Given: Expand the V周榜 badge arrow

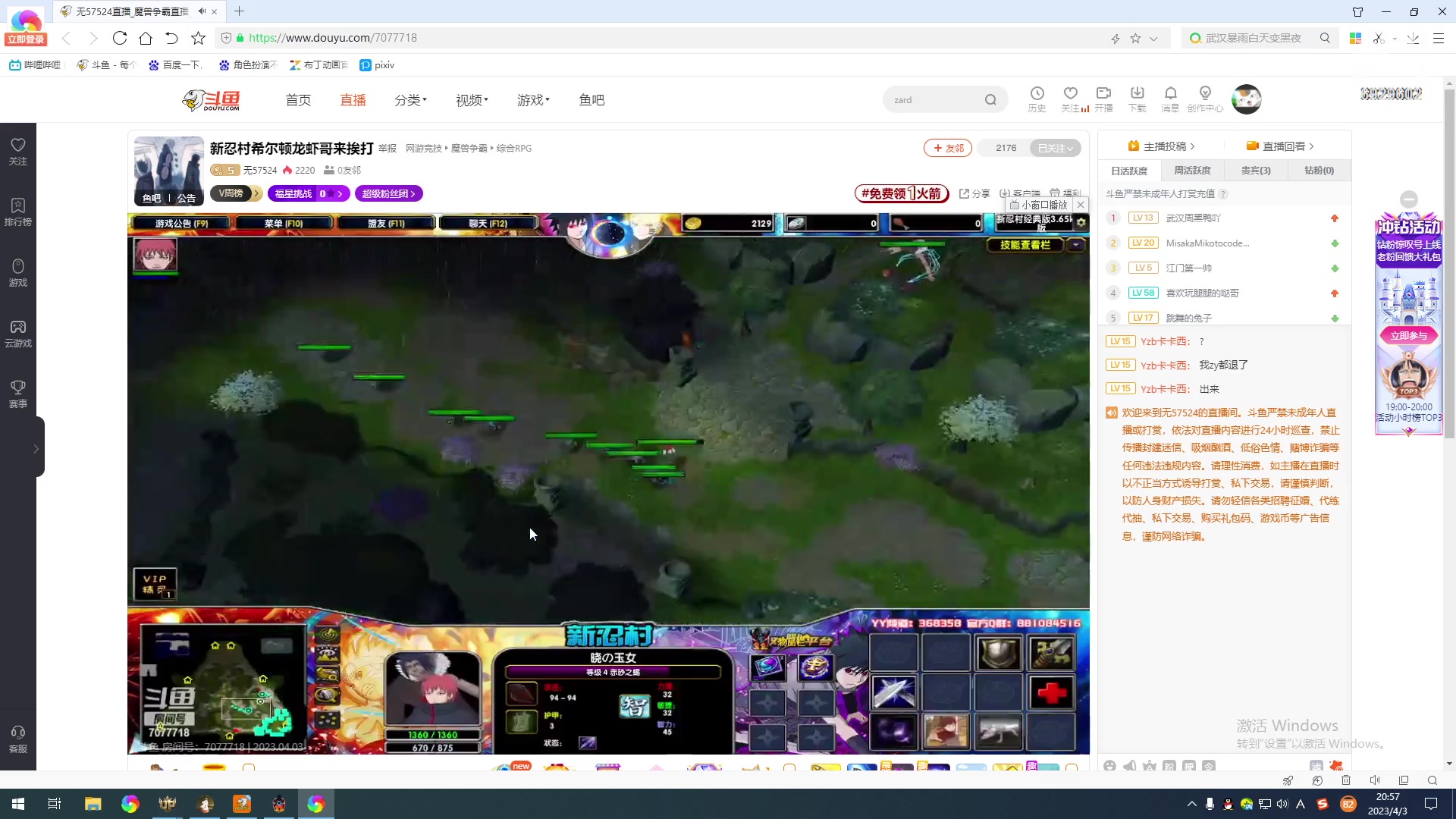Looking at the screenshot, I should pos(256,193).
